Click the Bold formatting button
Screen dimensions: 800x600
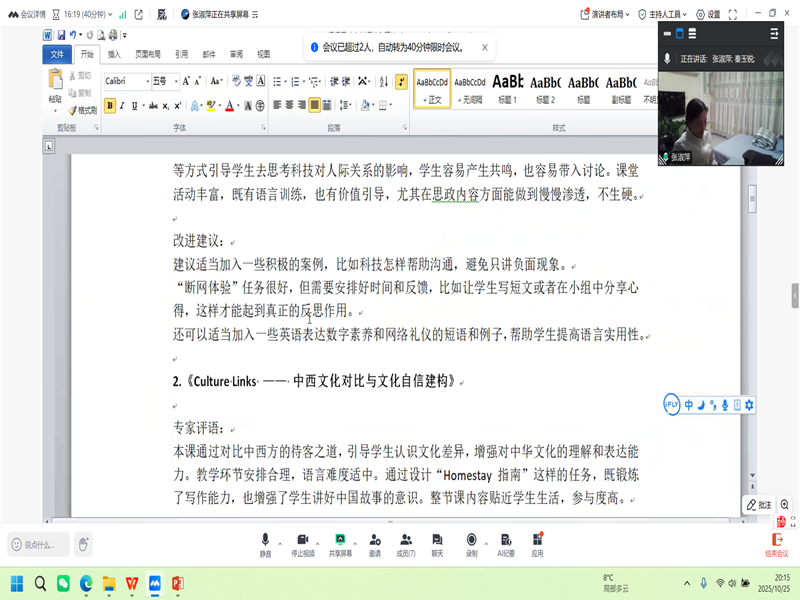click(110, 105)
